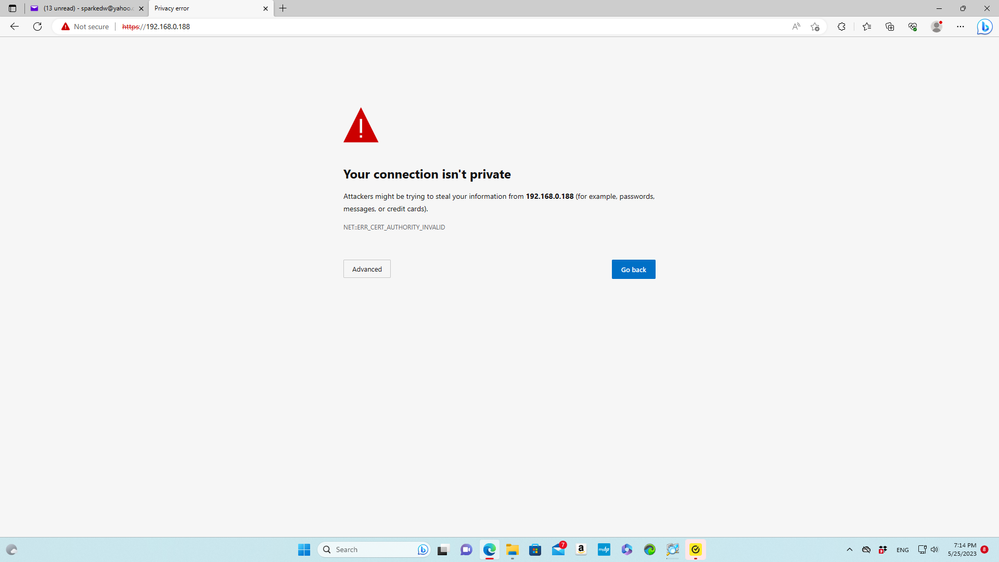Open the blue myHP taskbar icon

[604, 549]
